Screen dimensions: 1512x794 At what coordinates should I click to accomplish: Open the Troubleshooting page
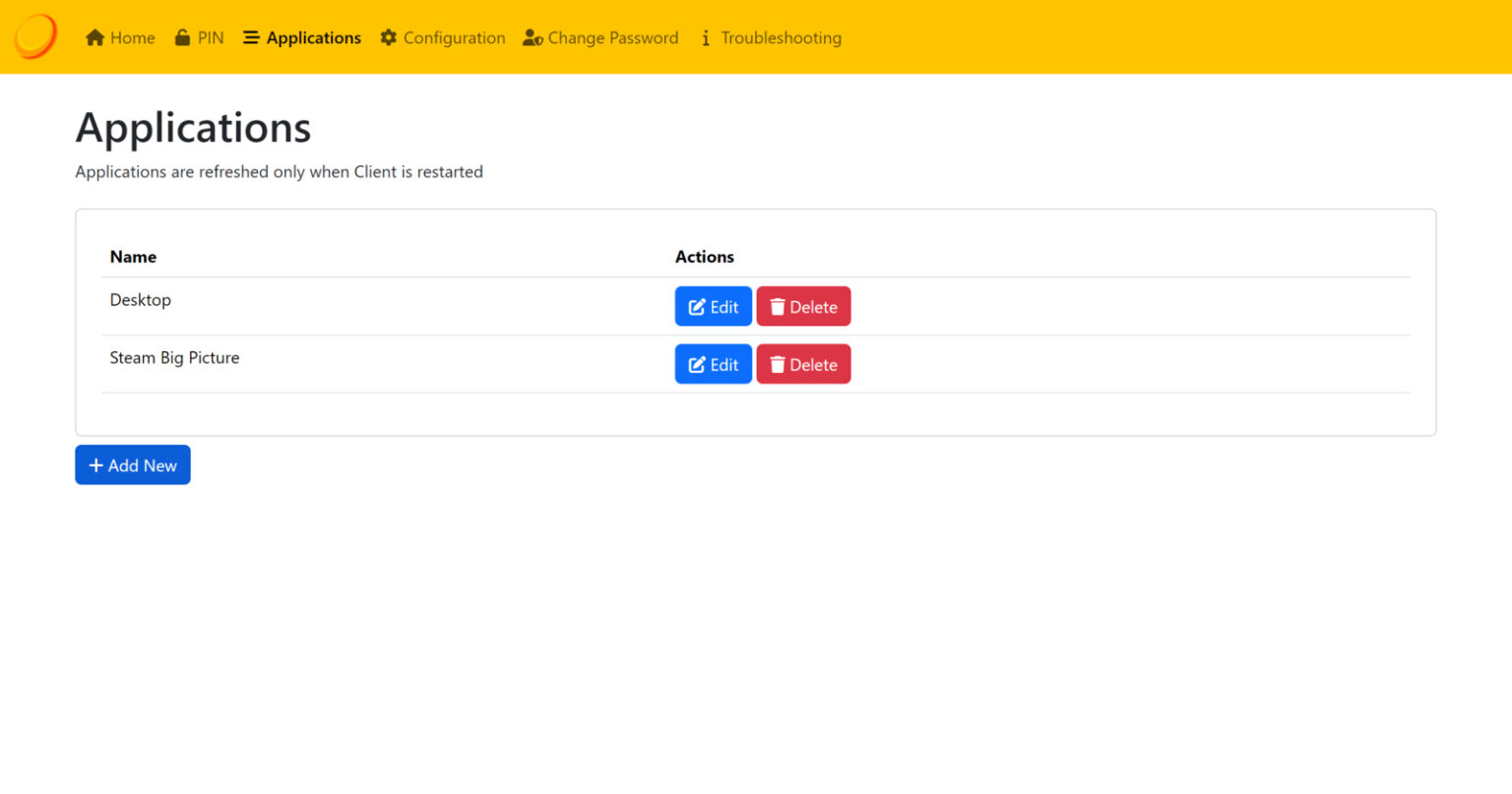[782, 36]
